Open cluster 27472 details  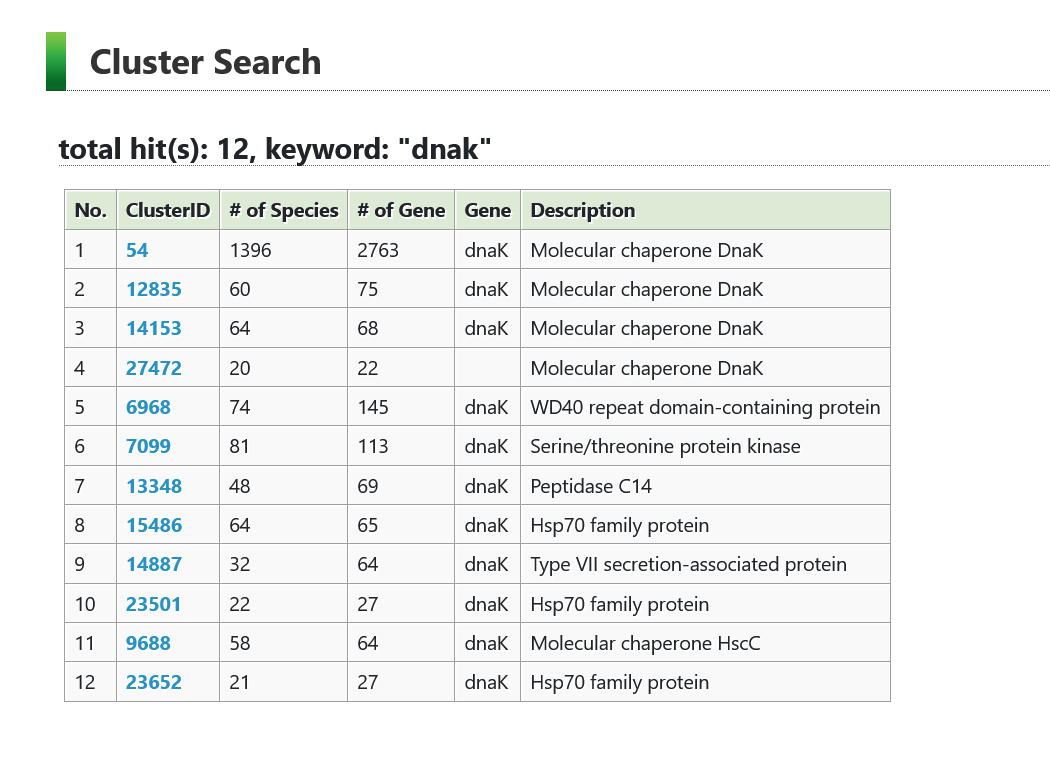(154, 368)
